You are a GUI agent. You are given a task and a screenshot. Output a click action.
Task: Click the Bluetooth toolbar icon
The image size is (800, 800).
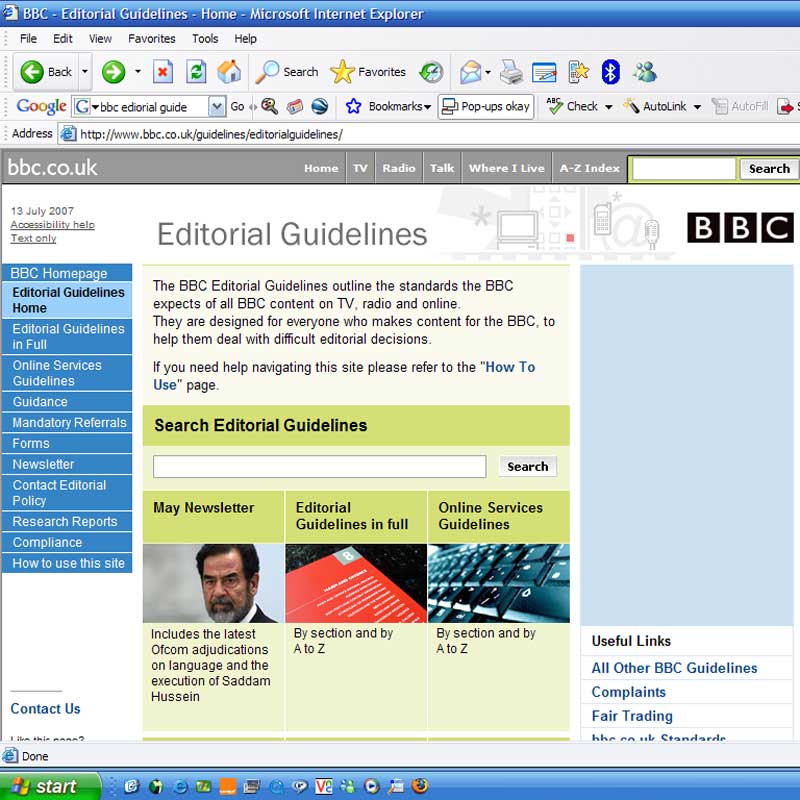[610, 72]
